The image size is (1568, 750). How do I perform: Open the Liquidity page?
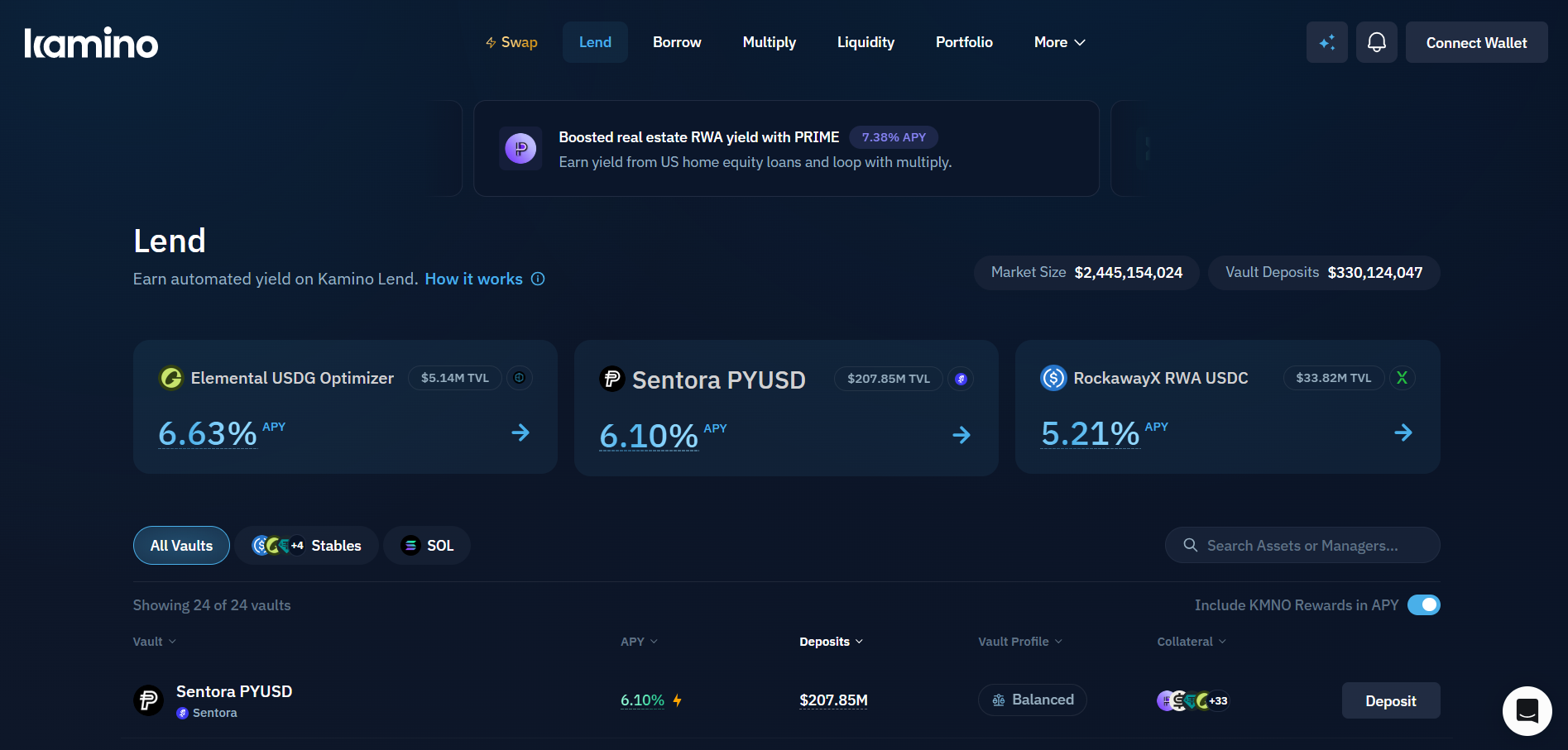click(866, 42)
